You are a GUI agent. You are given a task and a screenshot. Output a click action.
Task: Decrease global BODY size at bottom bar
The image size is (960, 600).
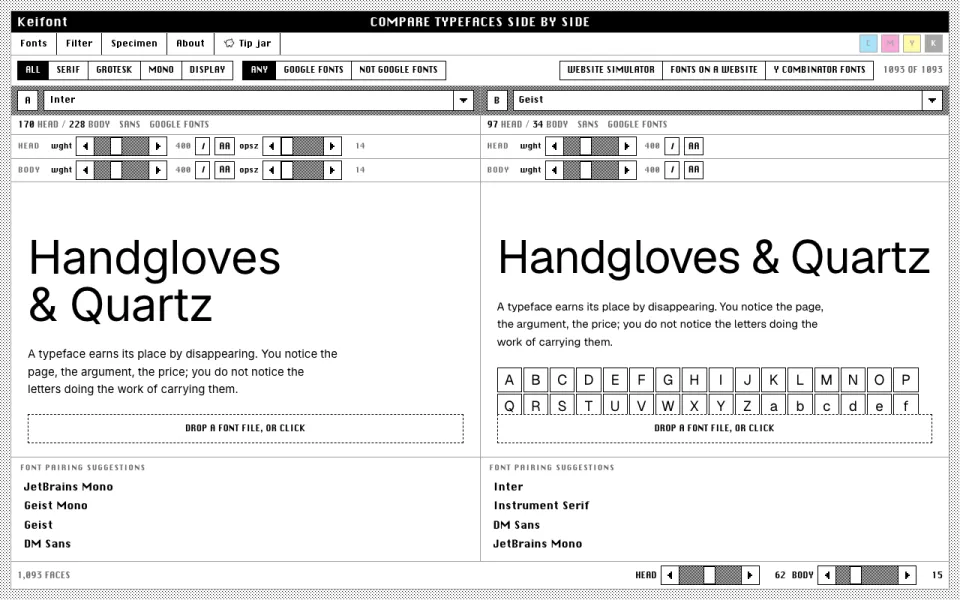click(x=827, y=576)
